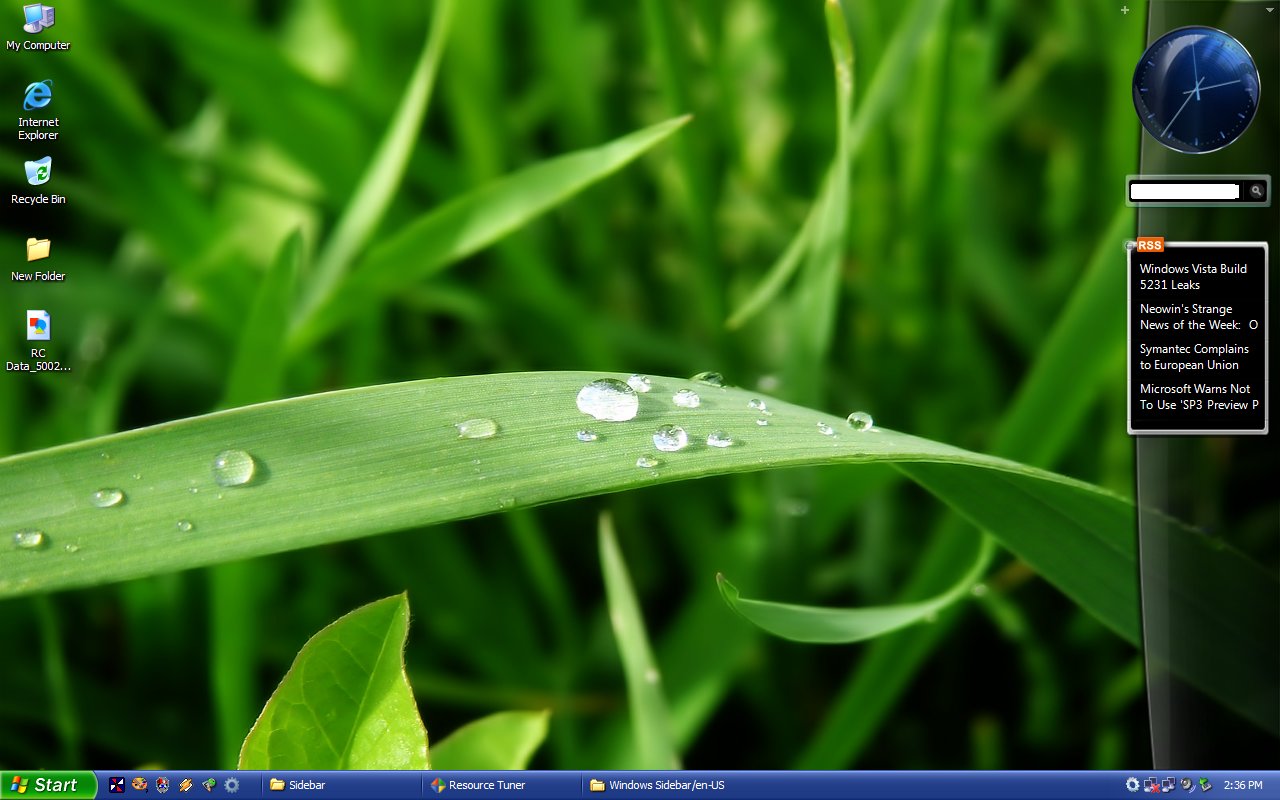Switch to the Resource Tuner taskbar window

pos(502,785)
